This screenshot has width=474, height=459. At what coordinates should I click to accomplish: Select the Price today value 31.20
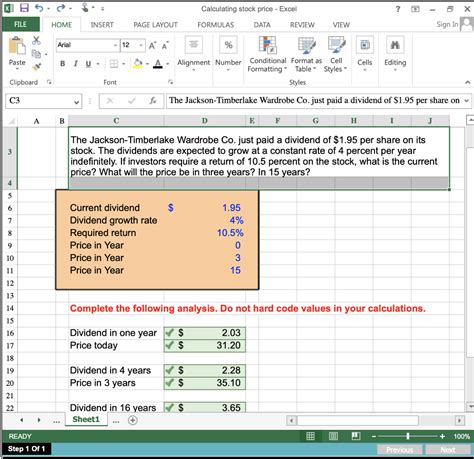tap(205, 346)
